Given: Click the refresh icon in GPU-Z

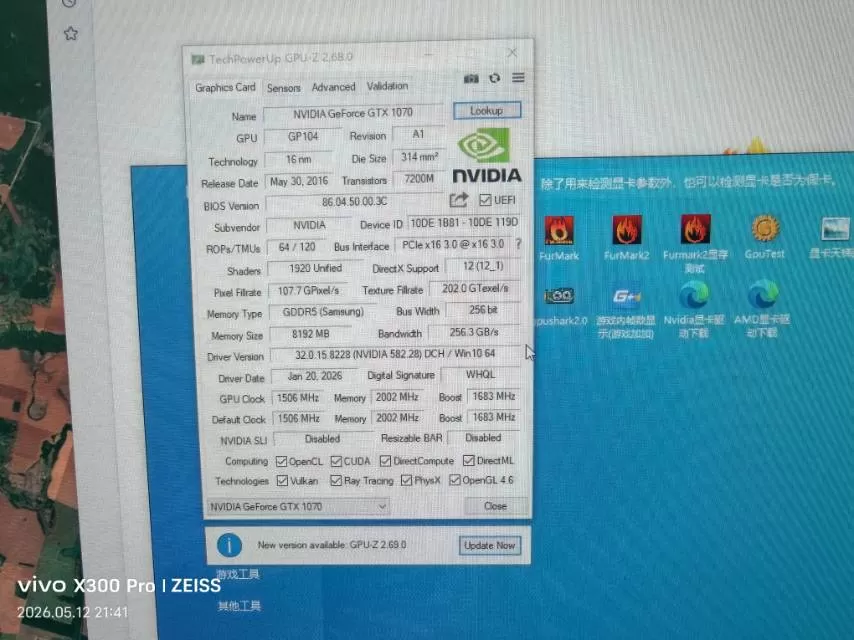Looking at the screenshot, I should point(495,78).
